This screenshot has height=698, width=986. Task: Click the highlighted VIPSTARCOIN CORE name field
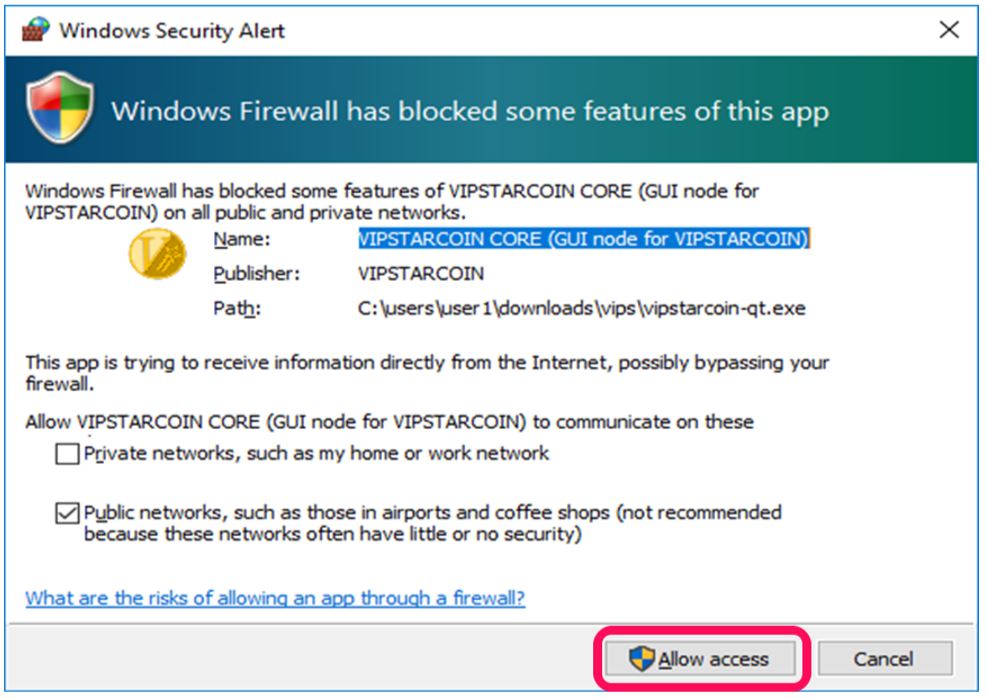click(583, 239)
